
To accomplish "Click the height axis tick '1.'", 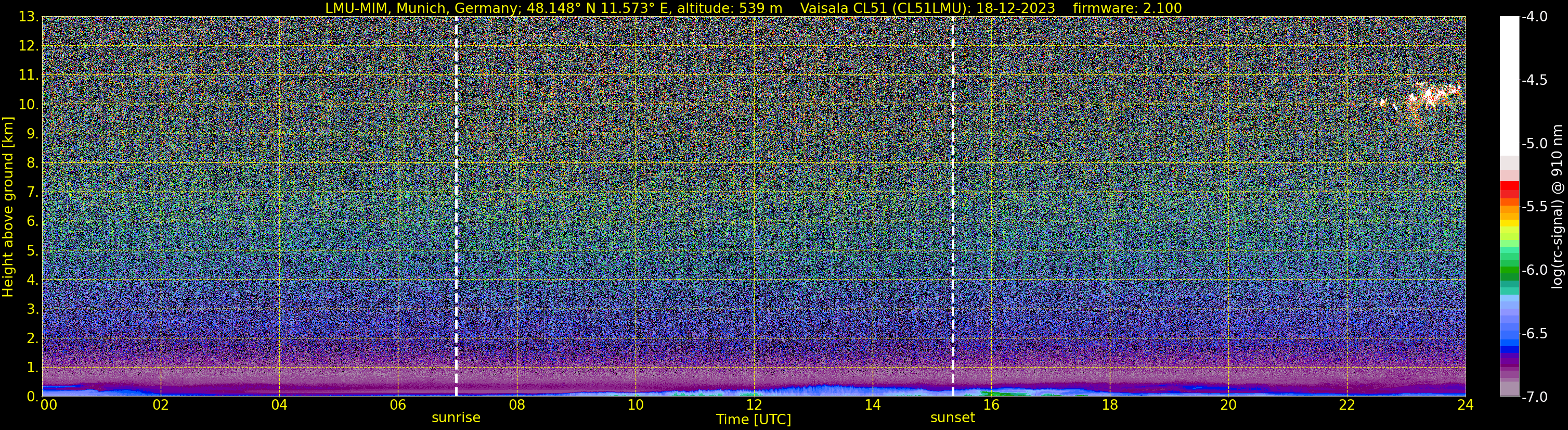I will pyautogui.click(x=33, y=367).
